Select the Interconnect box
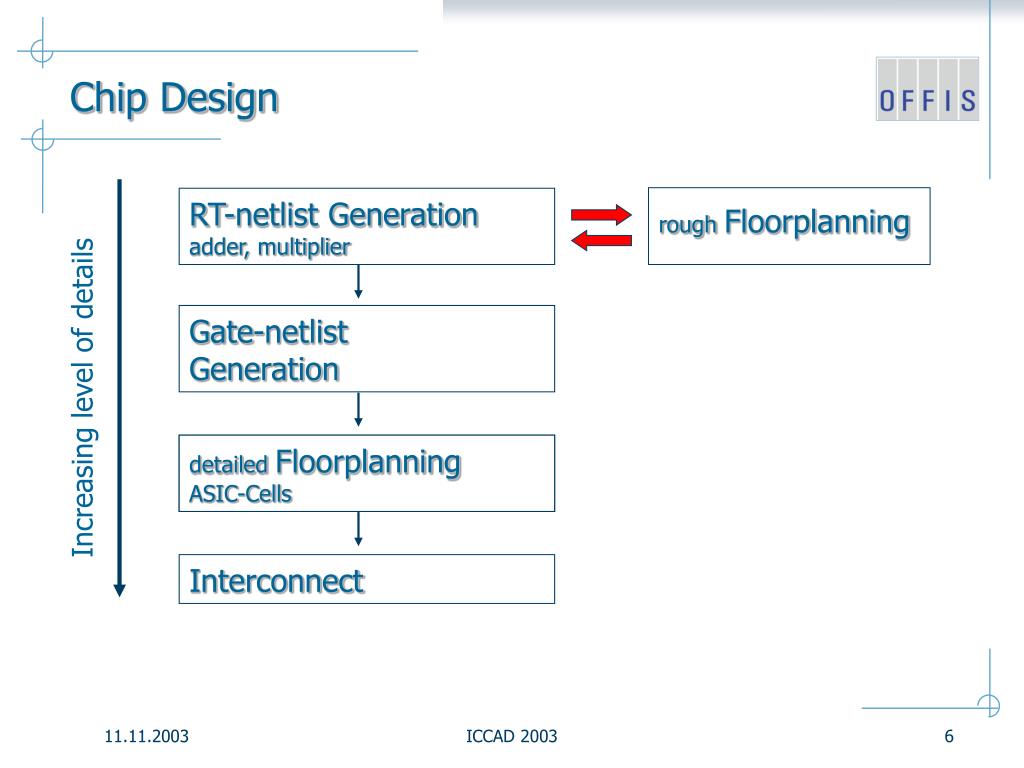Screen dimensions: 1024x768 coord(366,579)
